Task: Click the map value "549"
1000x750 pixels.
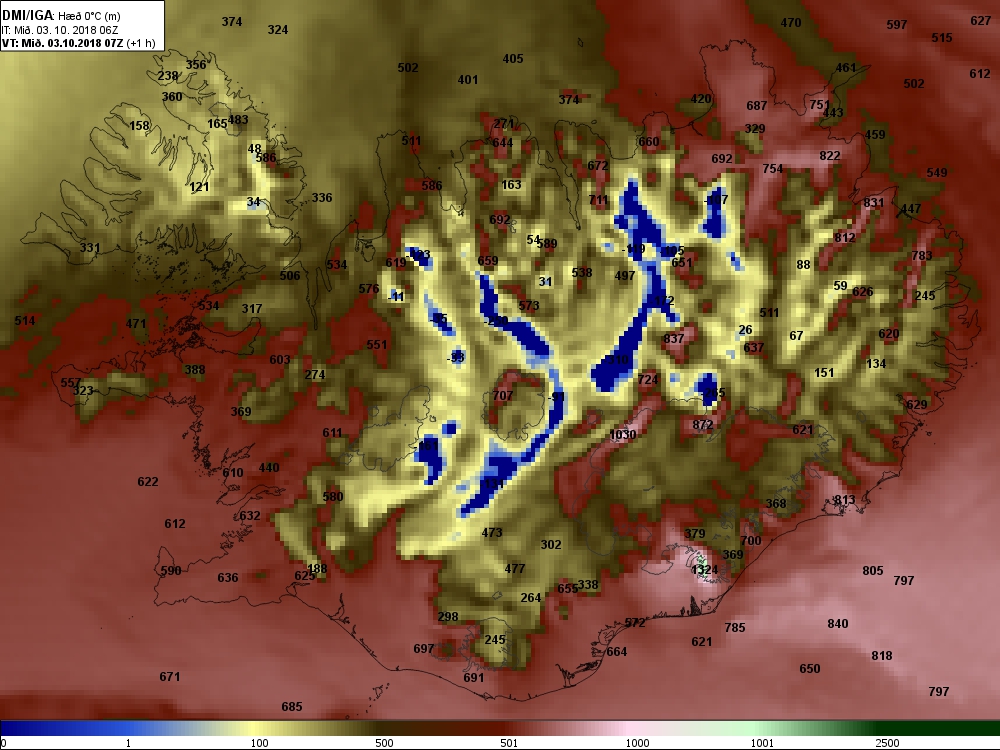Action: pos(937,172)
